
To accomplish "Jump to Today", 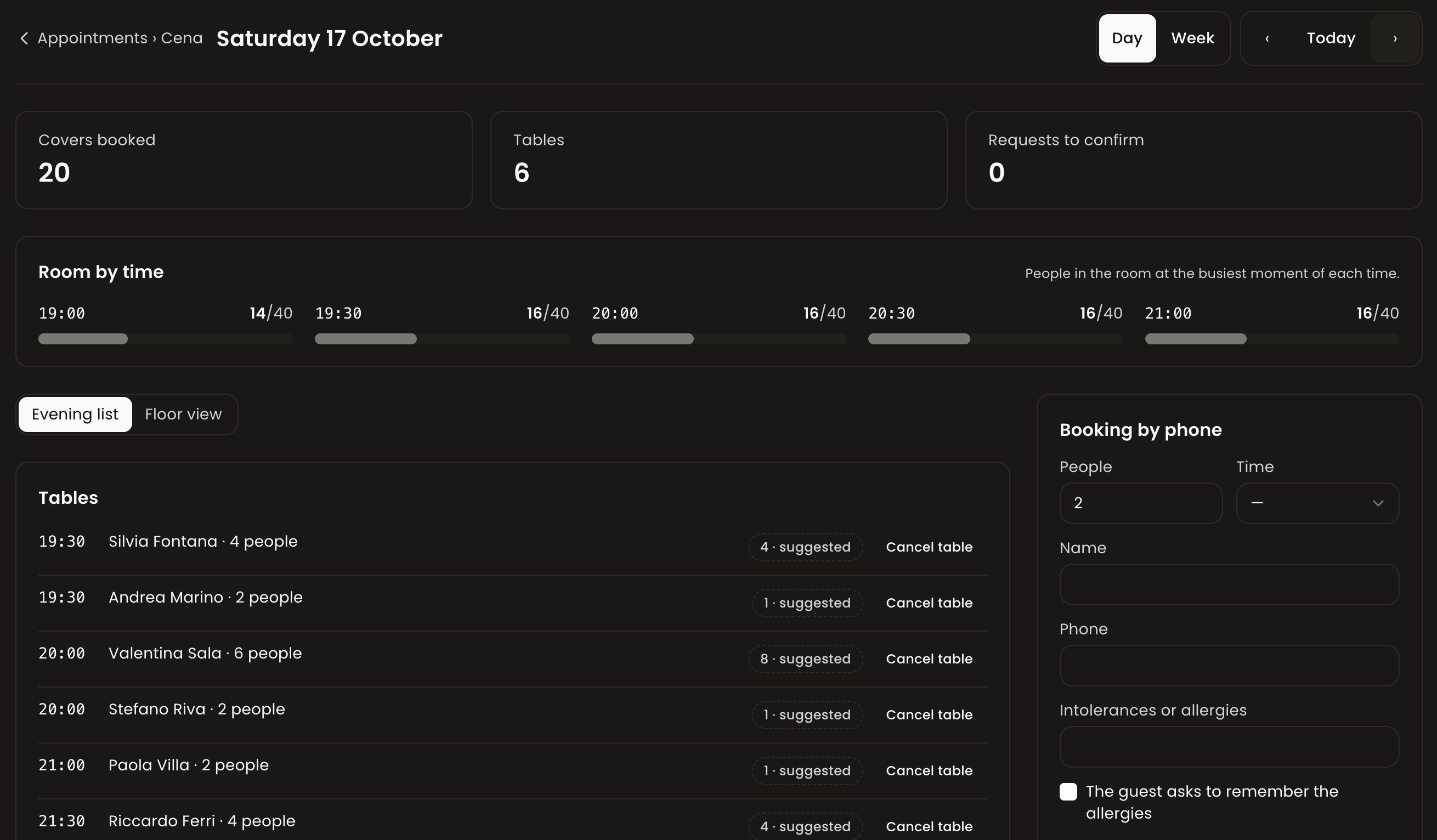I will coord(1331,38).
